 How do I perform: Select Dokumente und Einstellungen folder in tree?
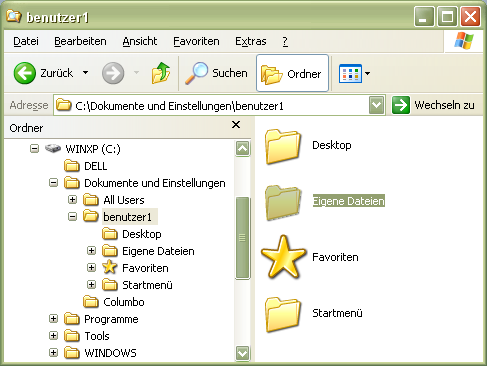pyautogui.click(x=145, y=183)
